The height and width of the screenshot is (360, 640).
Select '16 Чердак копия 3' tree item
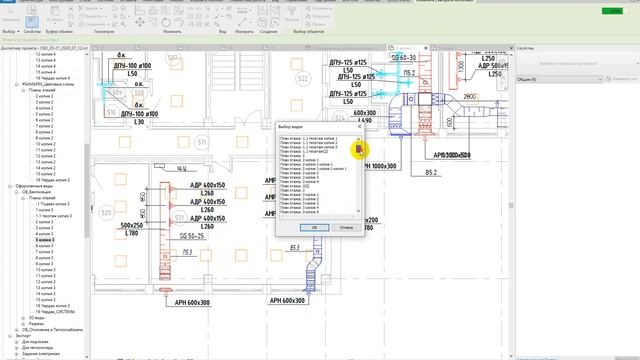[x=53, y=306]
